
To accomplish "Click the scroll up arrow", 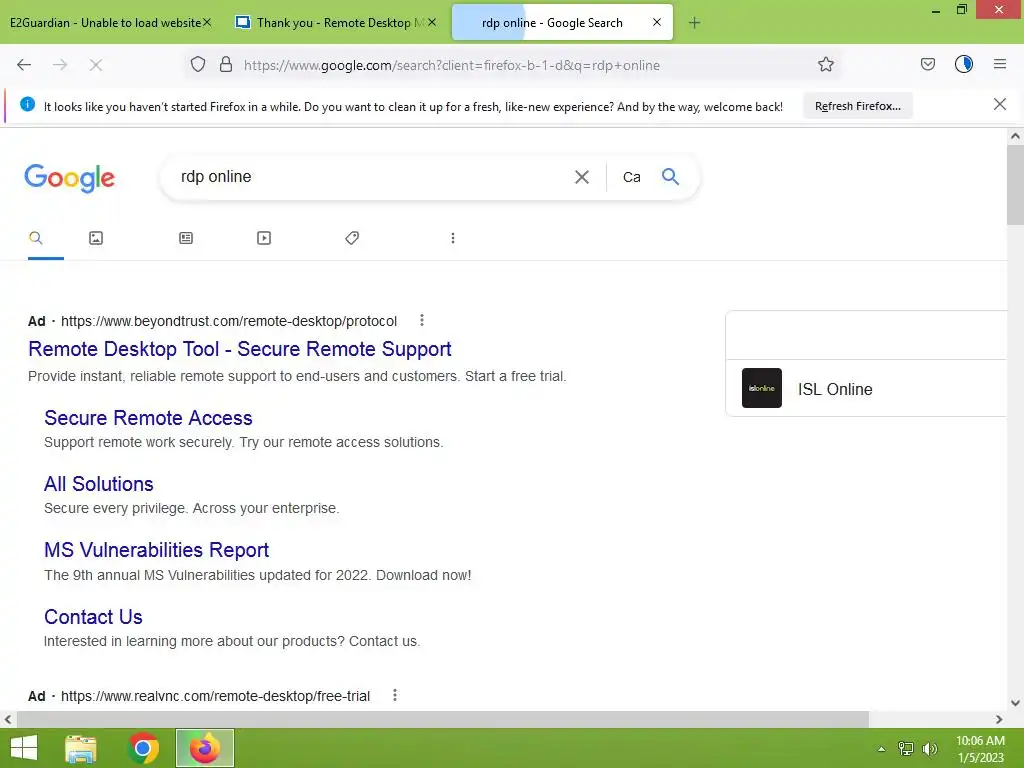I will [1014, 136].
